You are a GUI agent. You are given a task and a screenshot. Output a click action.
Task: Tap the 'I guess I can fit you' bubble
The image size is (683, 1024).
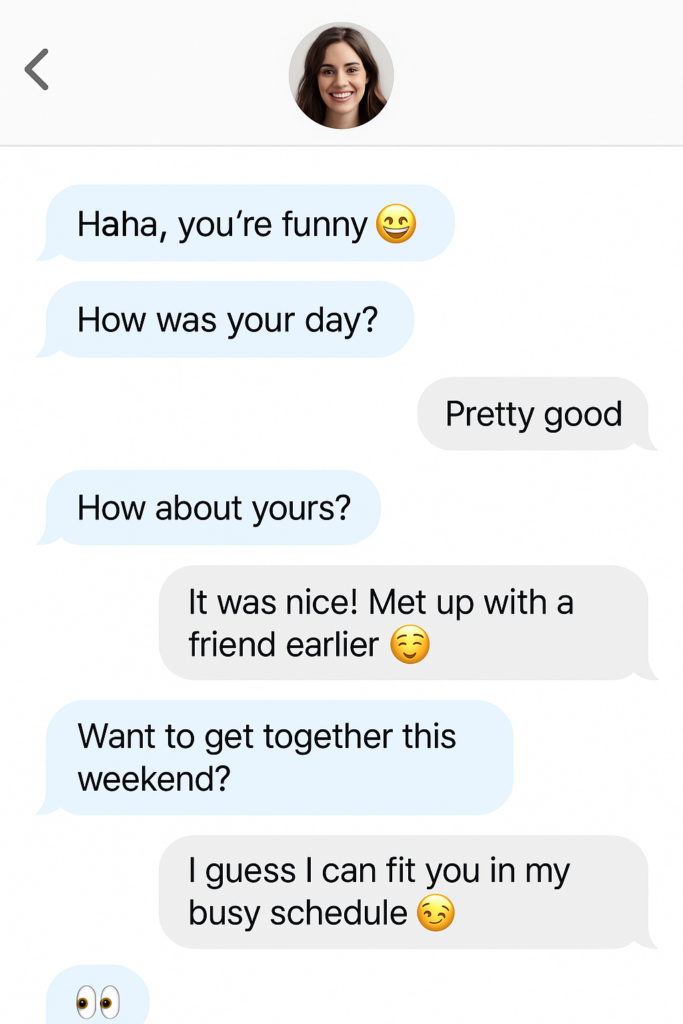pyautogui.click(x=408, y=892)
